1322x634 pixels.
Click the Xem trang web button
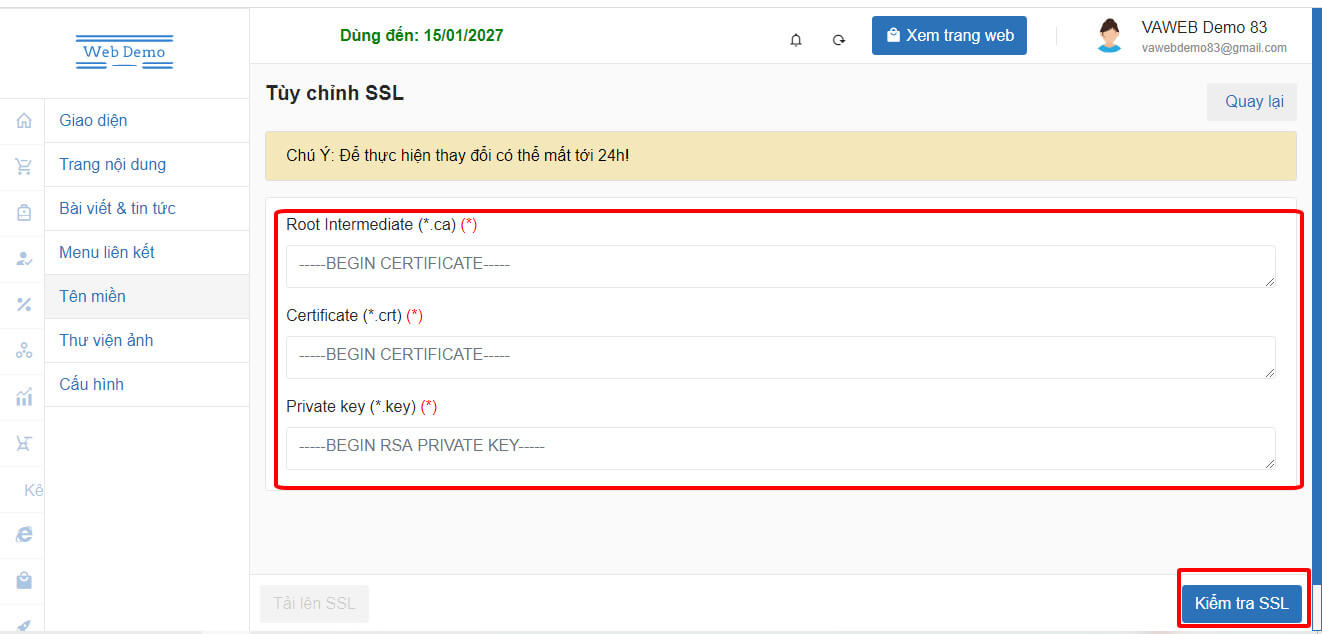click(949, 35)
